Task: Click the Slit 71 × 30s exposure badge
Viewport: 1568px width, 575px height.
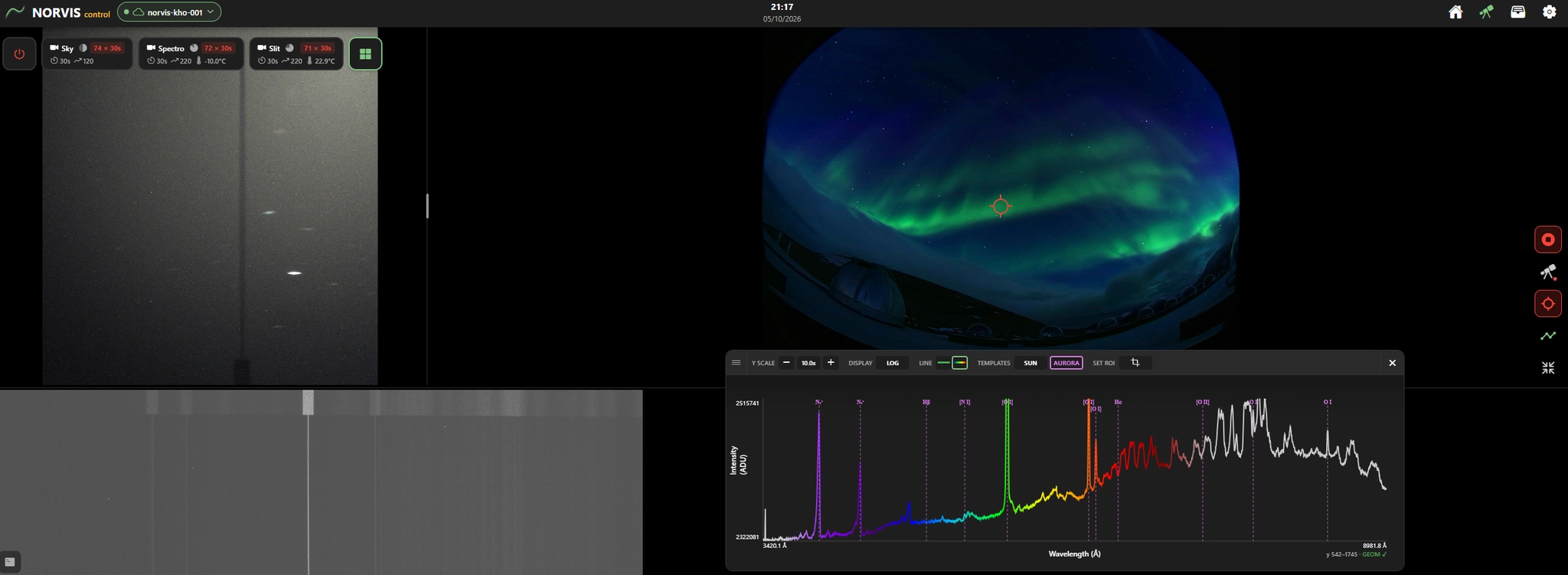Action: 317,48
